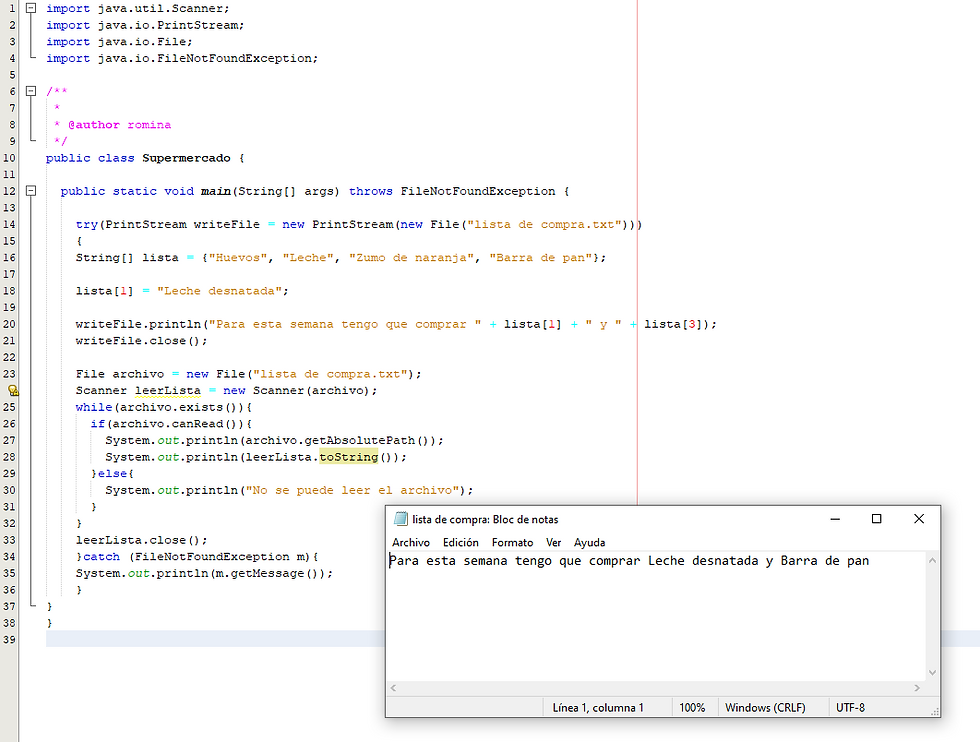Click the Notepad app icon in title bar

tap(401, 519)
